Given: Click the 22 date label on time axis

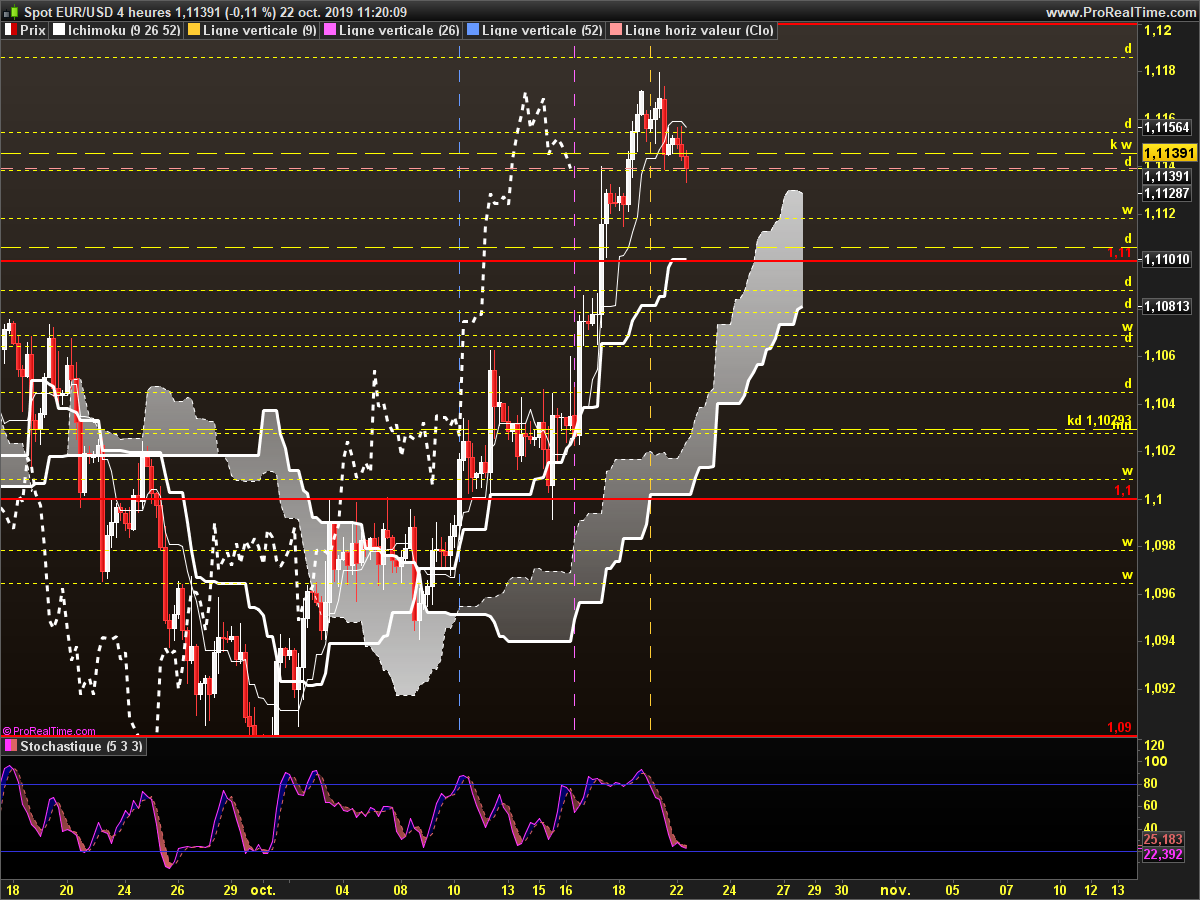Looking at the screenshot, I should tap(676, 889).
